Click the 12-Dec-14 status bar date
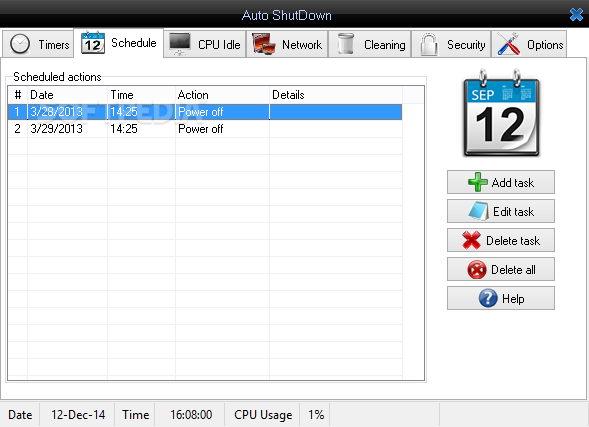589x427 pixels. pos(78,415)
